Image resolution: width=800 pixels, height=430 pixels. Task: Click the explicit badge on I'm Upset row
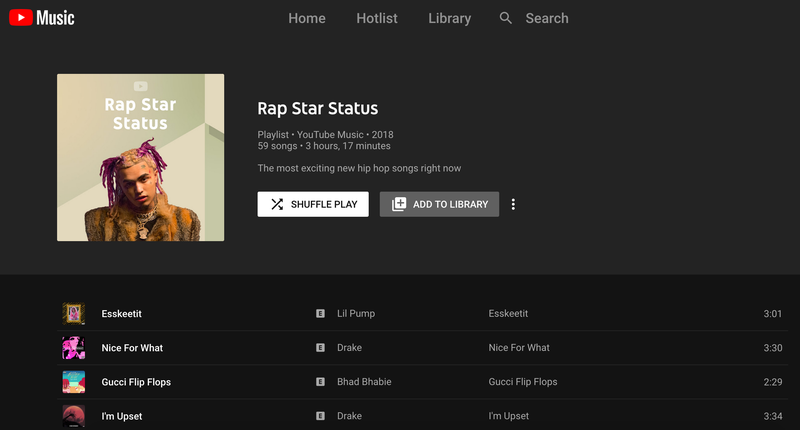click(x=320, y=416)
